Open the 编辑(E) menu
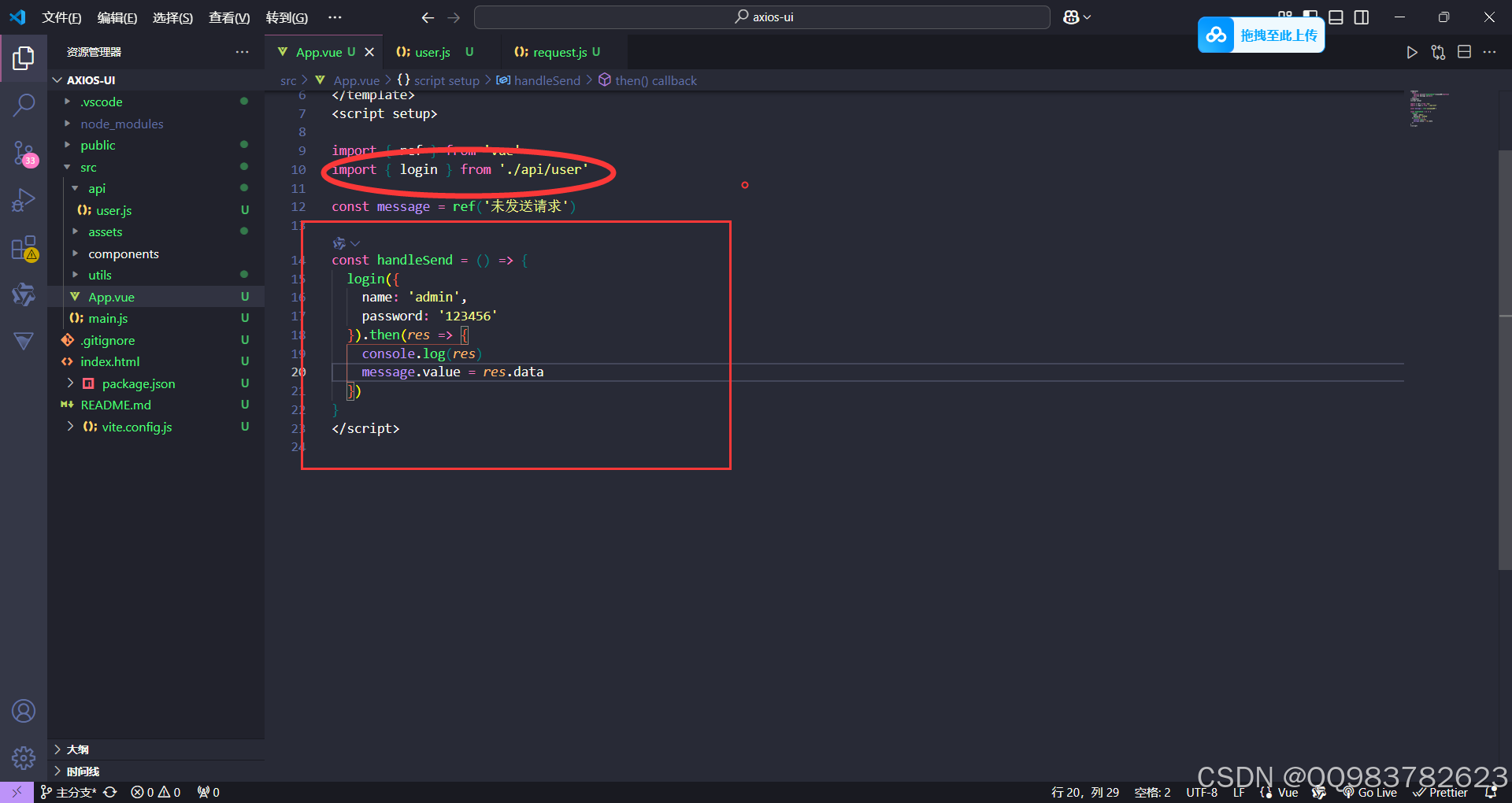The image size is (1512, 803). (x=117, y=17)
